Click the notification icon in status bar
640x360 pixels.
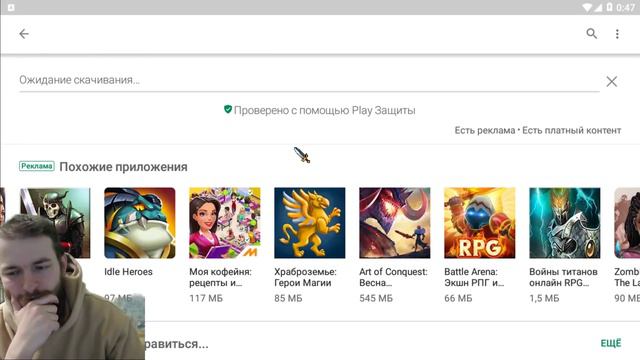(11, 7)
